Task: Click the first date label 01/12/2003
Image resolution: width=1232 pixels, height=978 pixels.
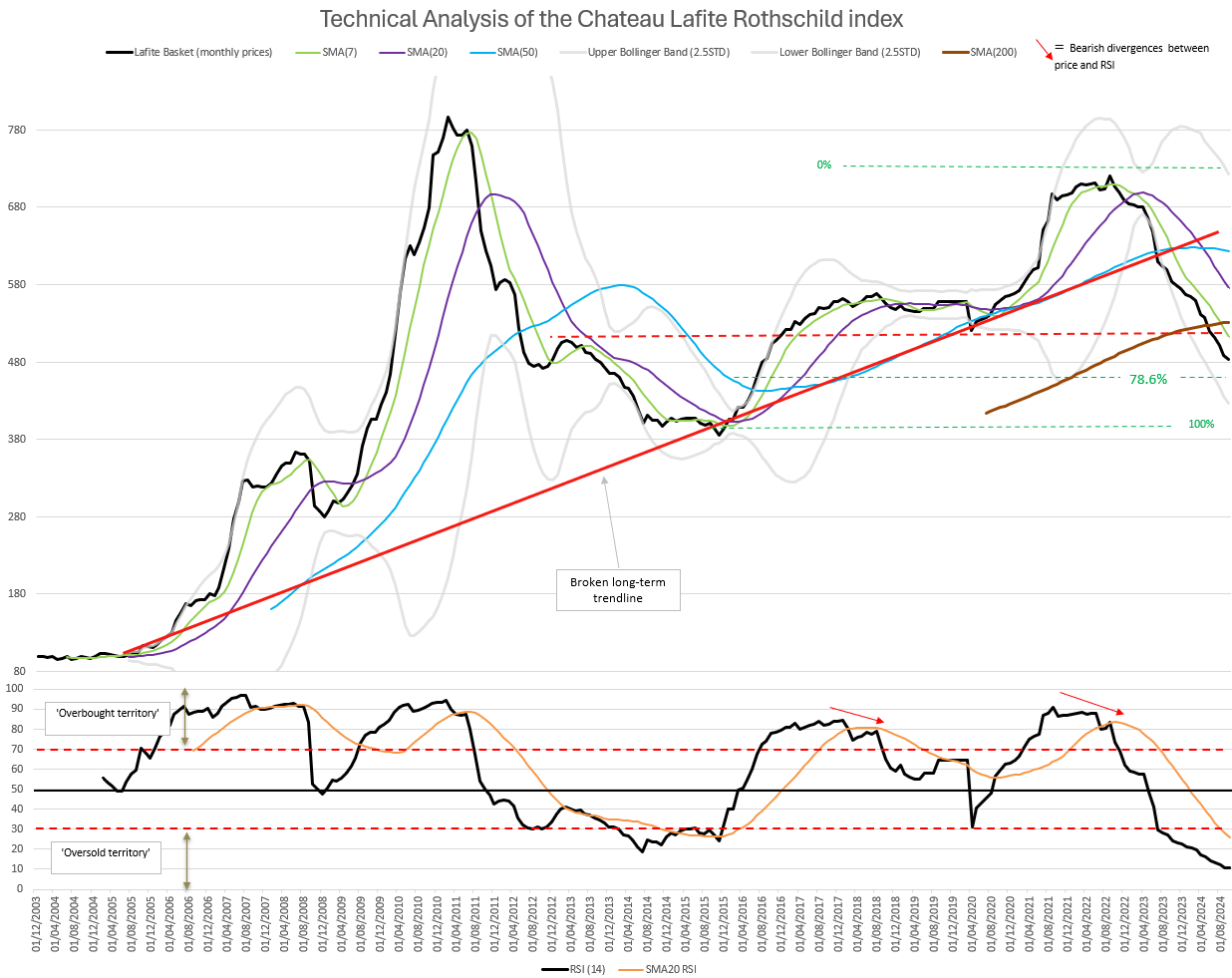Action: [x=37, y=925]
